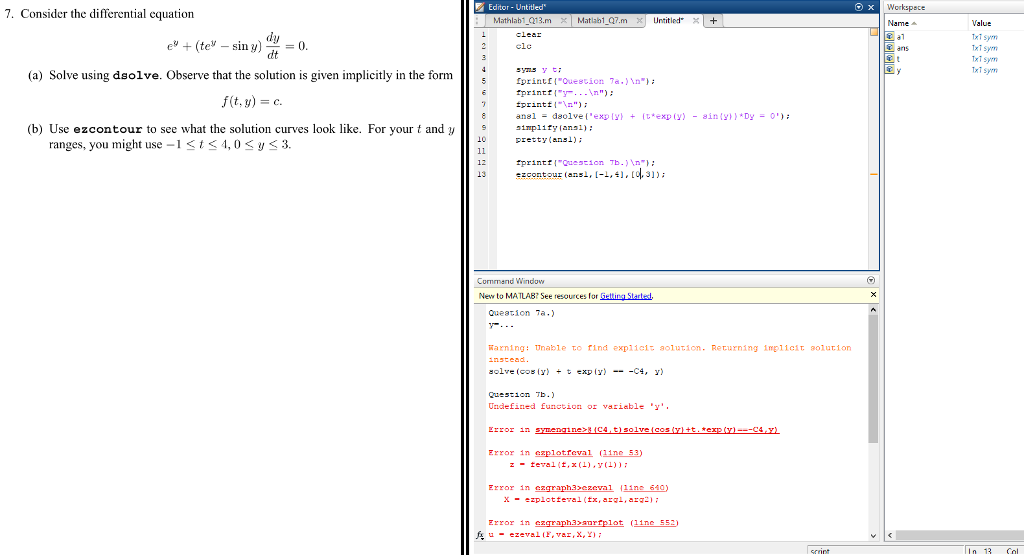Viewport: 1024px width, 555px height.
Task: Open ezgraph3>ezeval error link
Action: coord(574,488)
